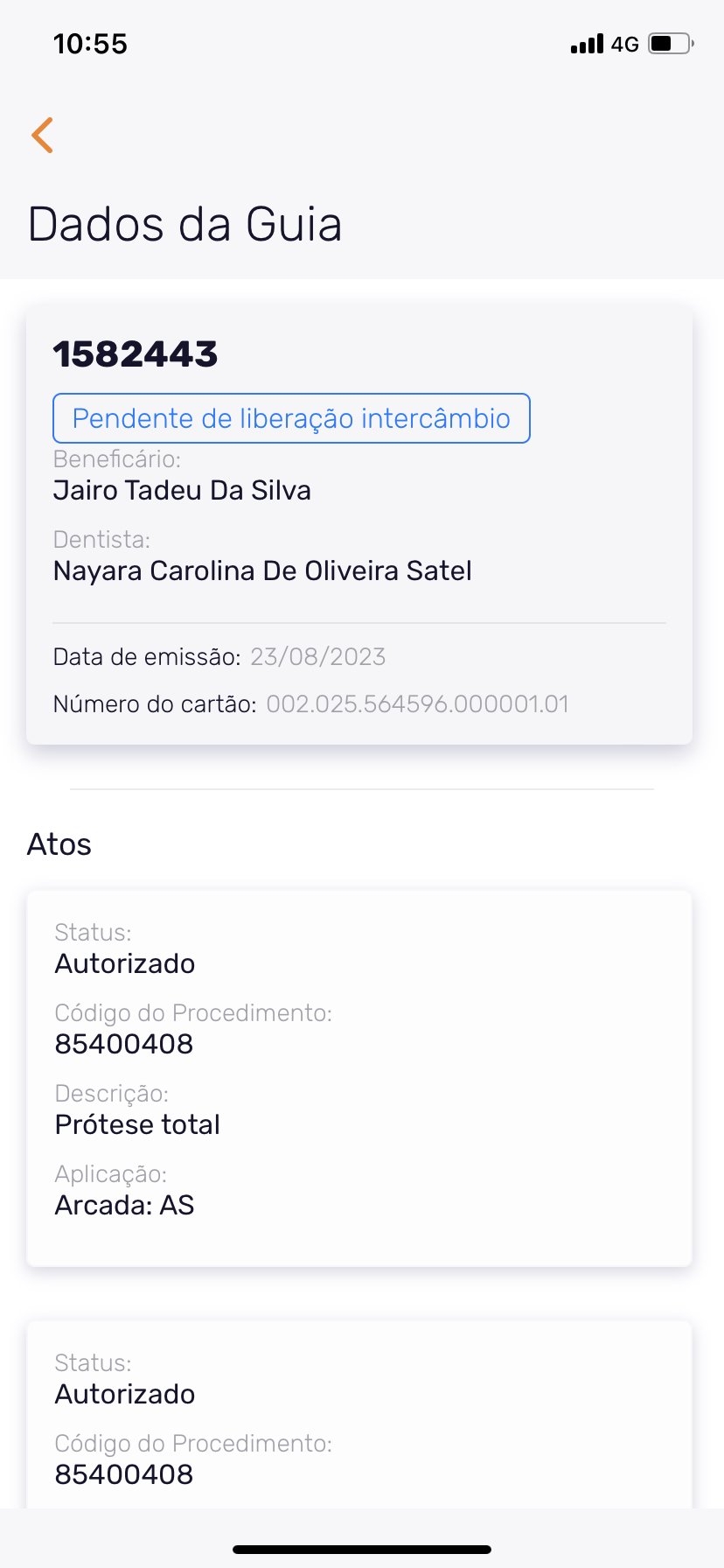Tap the guide number 1582443
Image resolution: width=724 pixels, height=1568 pixels.
coord(136,354)
